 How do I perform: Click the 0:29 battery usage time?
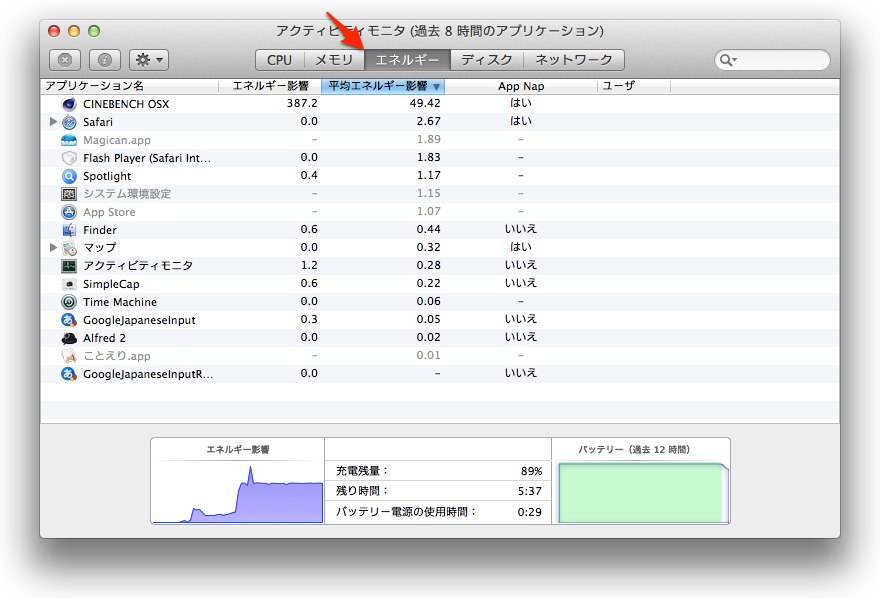530,512
